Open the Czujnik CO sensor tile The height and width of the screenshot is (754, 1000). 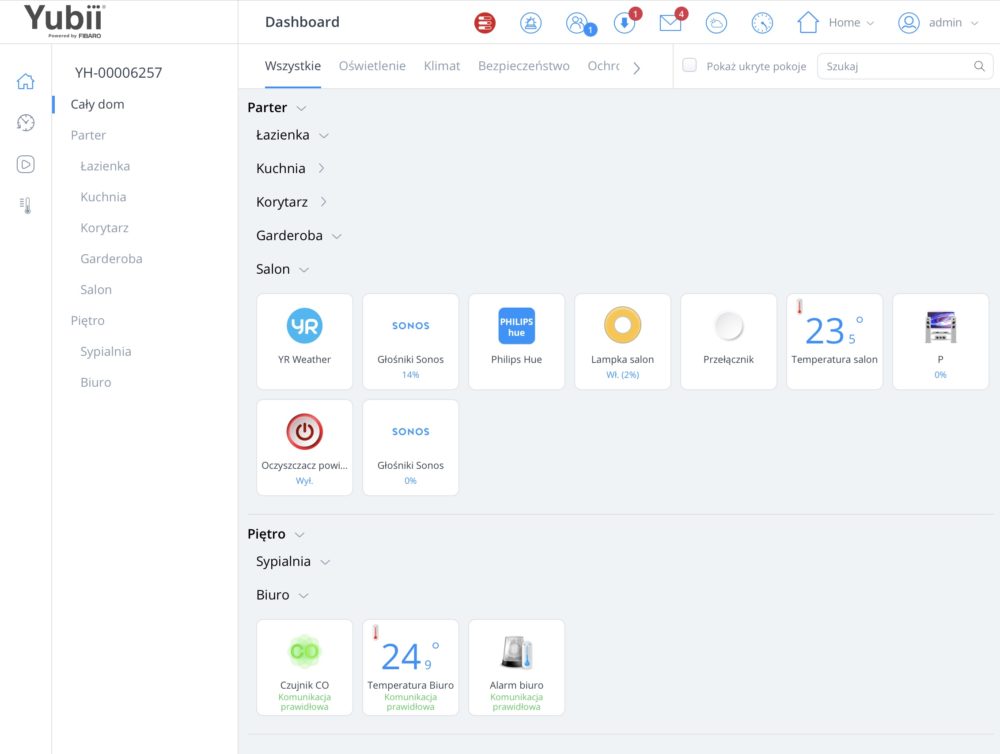coord(304,667)
